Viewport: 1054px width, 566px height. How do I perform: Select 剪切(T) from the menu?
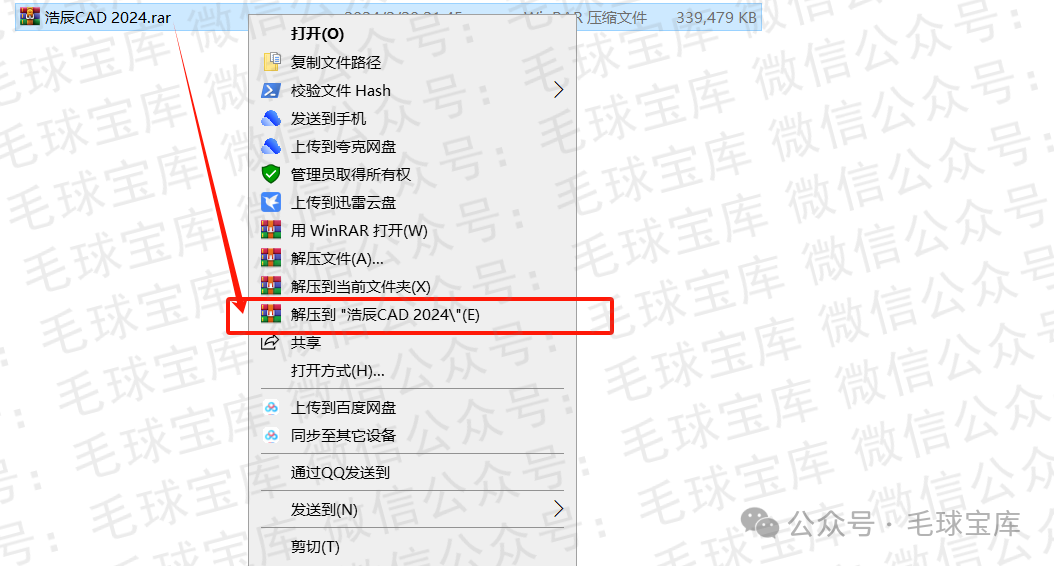tap(412, 547)
